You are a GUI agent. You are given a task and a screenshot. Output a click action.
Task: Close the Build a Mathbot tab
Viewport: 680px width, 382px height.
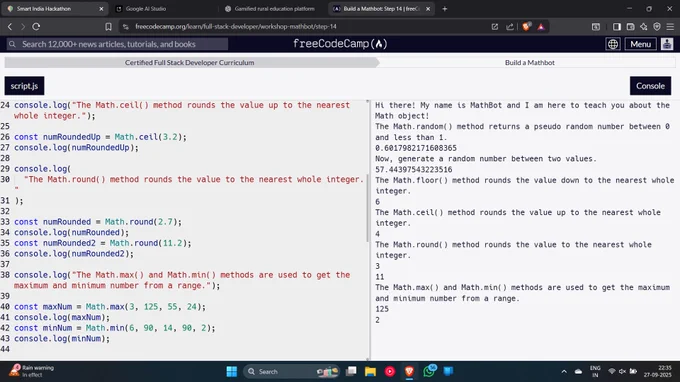pyautogui.click(x=428, y=9)
